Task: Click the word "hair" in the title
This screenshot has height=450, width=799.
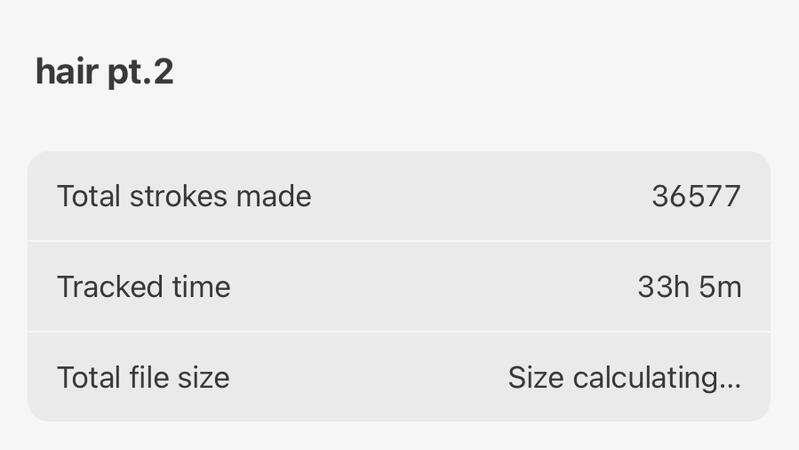Action: pyautogui.click(x=66, y=72)
